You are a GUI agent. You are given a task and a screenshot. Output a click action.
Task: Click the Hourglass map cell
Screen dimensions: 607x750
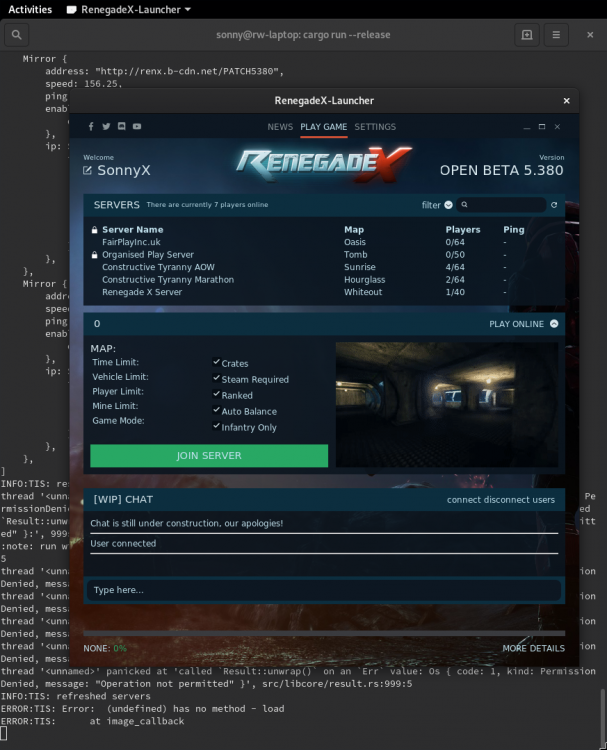[364, 280]
